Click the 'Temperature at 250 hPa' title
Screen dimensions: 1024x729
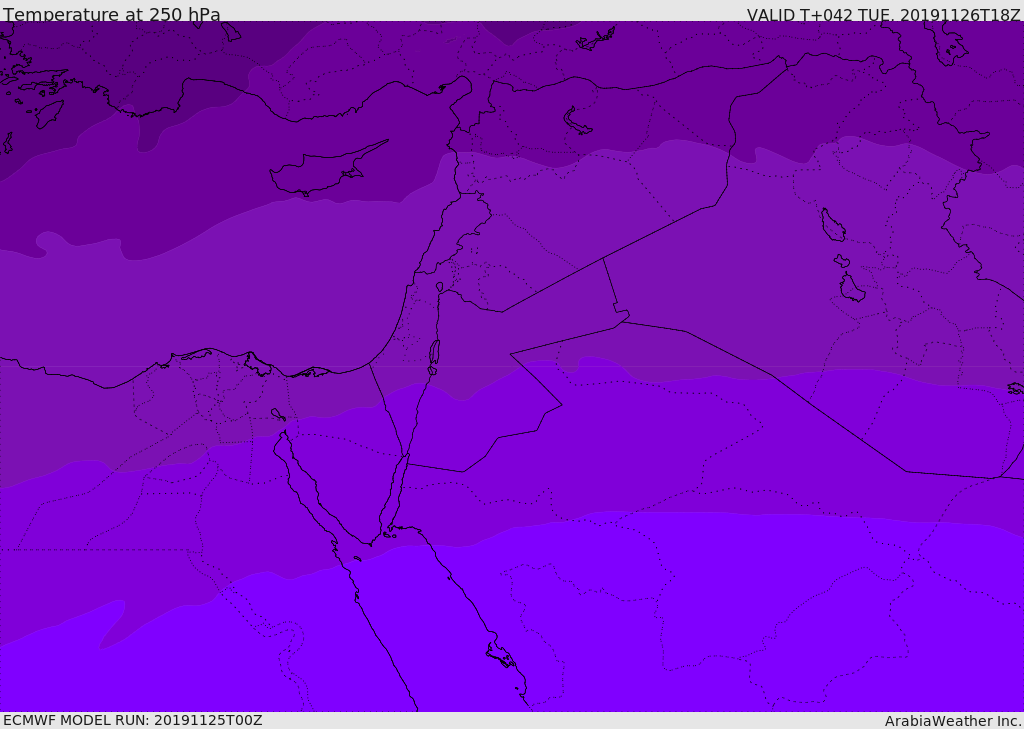point(112,14)
